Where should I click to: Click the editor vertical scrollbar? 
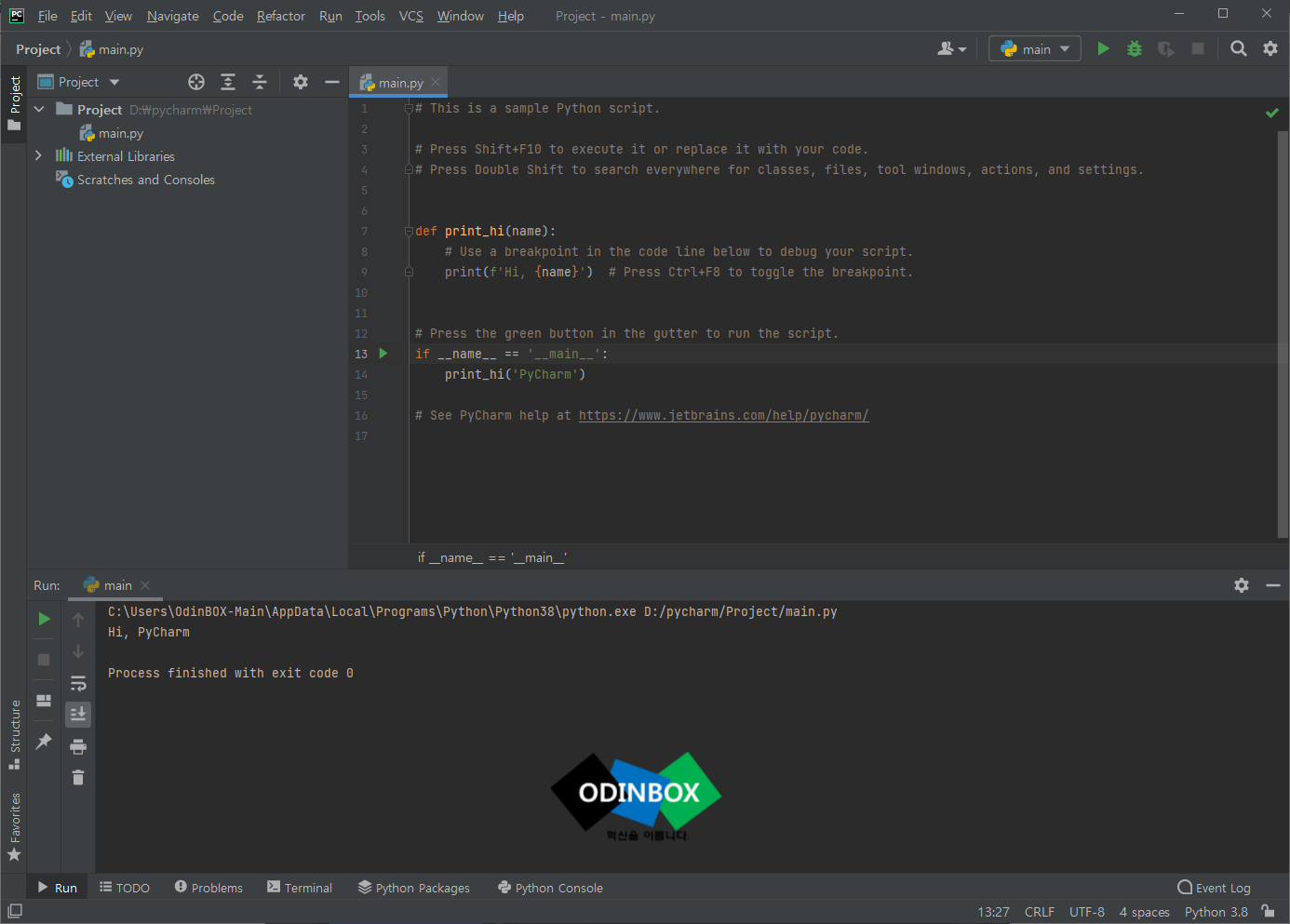[1283, 333]
